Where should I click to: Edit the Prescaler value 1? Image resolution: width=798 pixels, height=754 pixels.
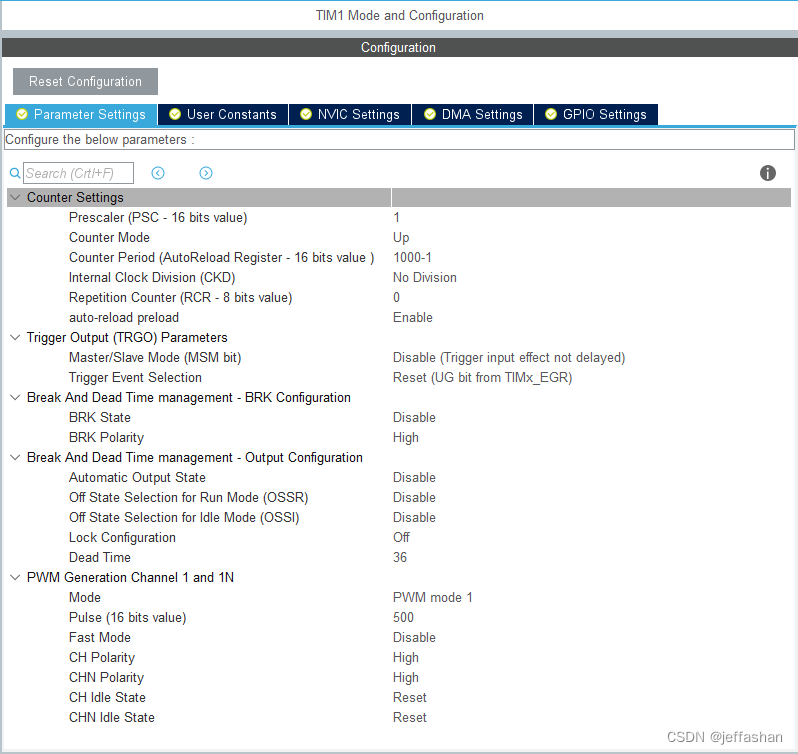396,217
